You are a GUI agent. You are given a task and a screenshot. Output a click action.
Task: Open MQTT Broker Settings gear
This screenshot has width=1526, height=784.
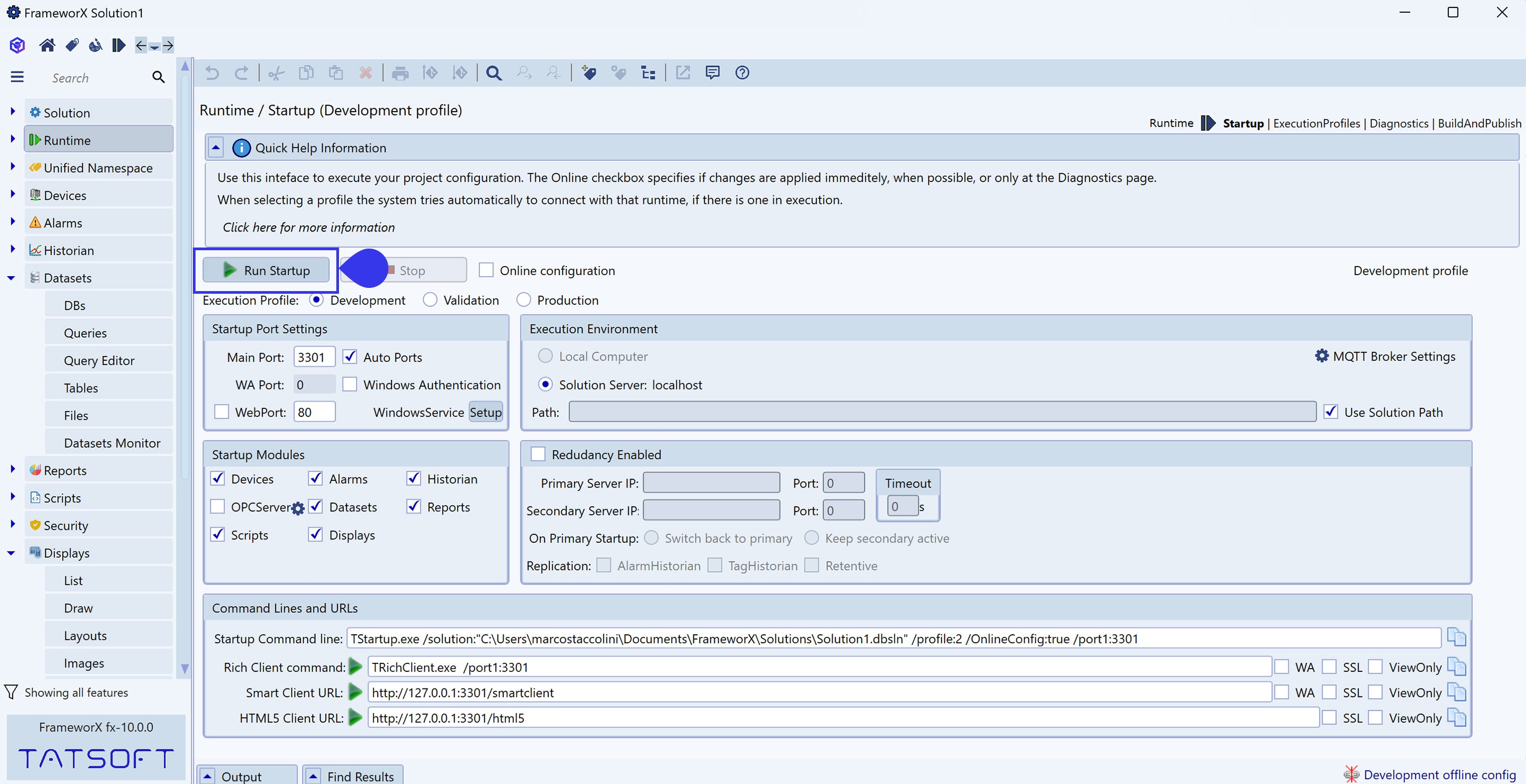1321,356
